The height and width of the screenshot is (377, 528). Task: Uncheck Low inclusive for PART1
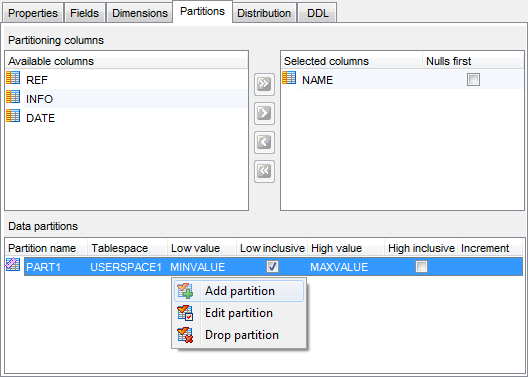point(272,267)
